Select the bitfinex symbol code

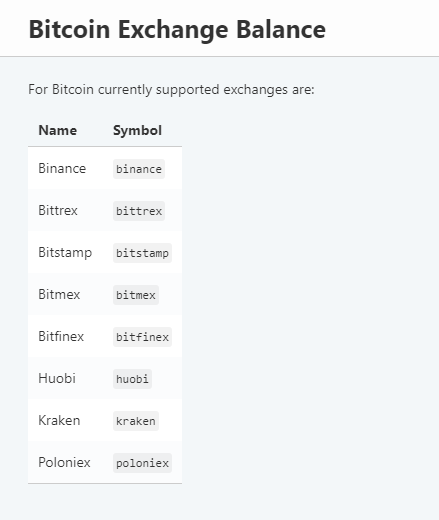[x=142, y=337]
